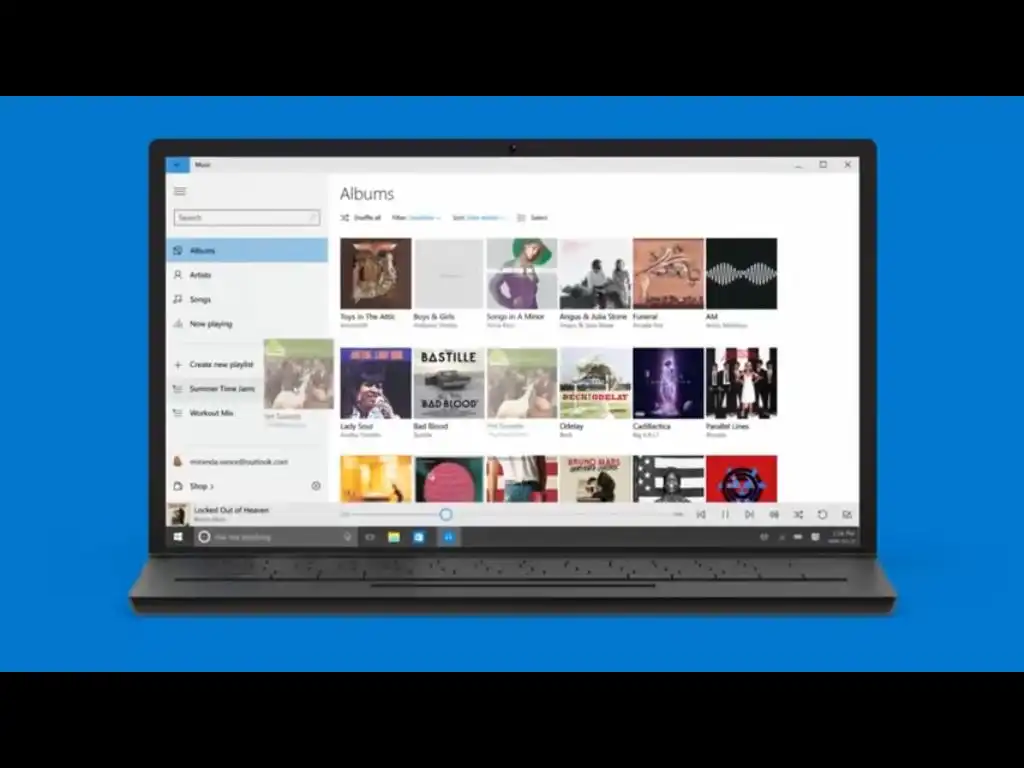Open Songs in A Minor album

tap(522, 274)
